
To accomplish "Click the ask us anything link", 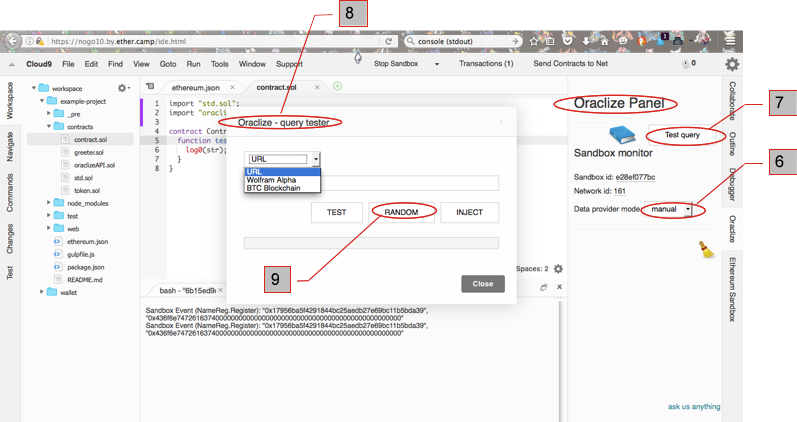I will pos(694,407).
